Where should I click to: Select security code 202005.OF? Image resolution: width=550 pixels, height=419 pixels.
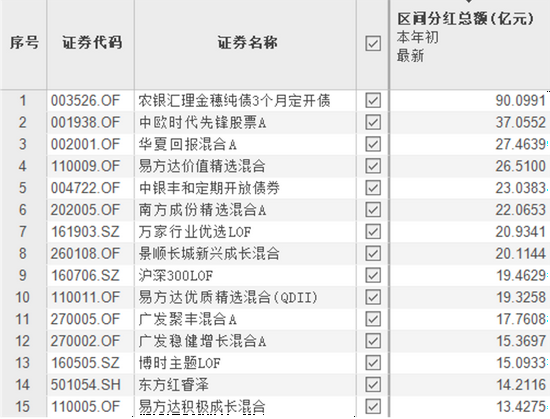click(85, 210)
